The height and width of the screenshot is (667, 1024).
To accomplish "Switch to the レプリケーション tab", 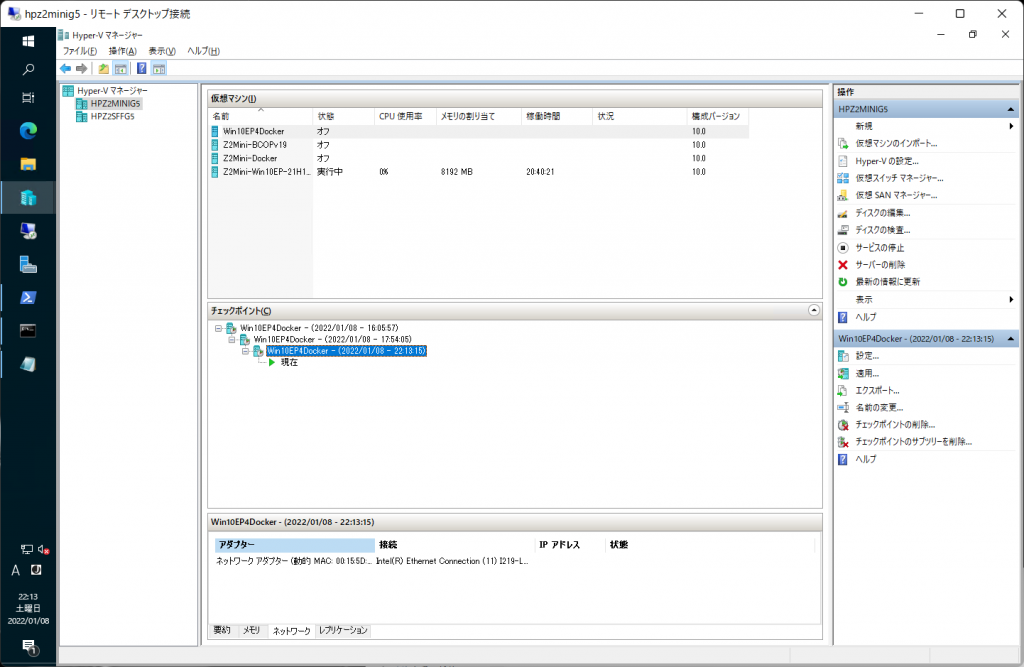I will pyautogui.click(x=343, y=630).
